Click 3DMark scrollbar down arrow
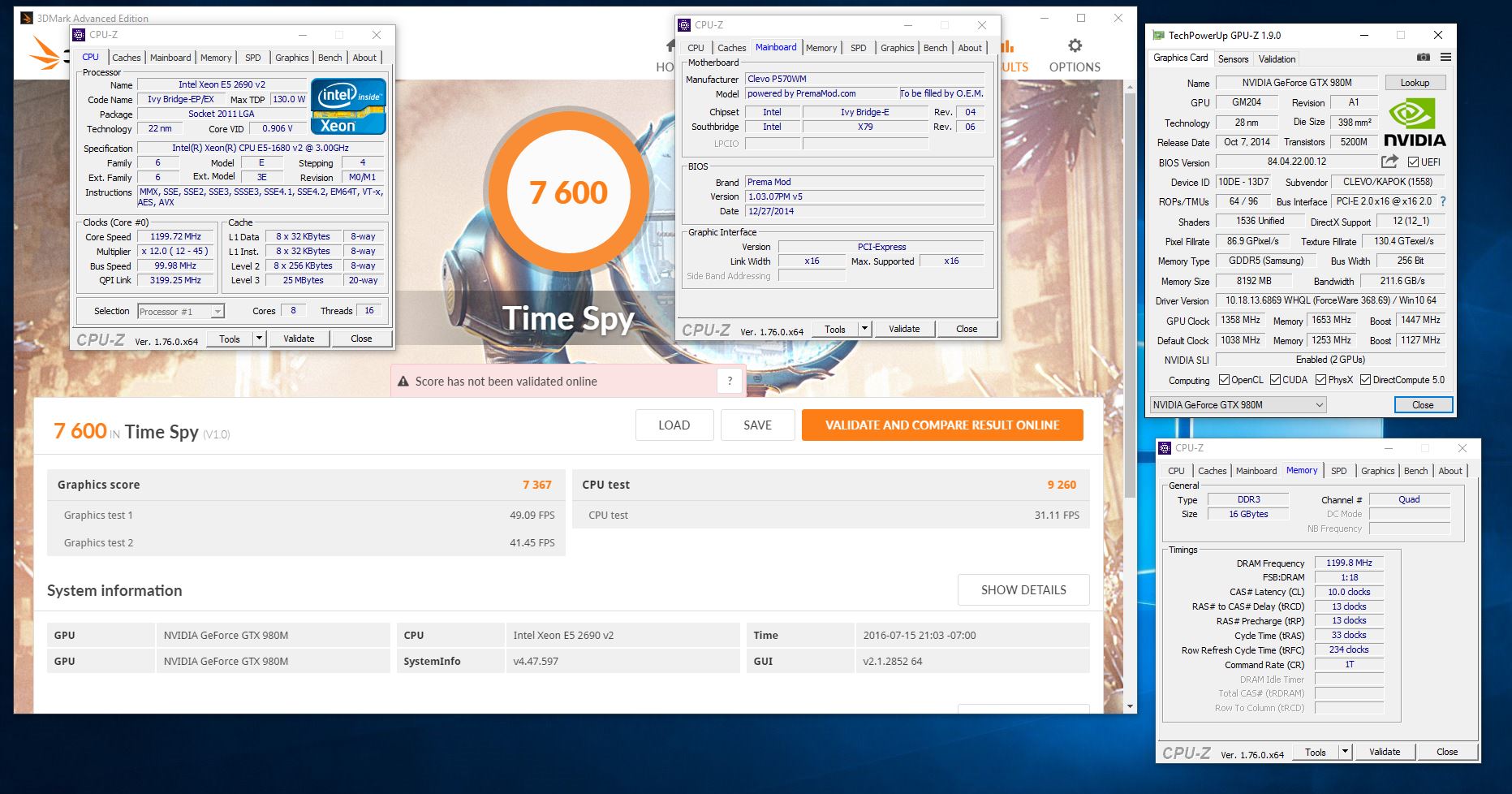1512x794 pixels. [x=1129, y=706]
